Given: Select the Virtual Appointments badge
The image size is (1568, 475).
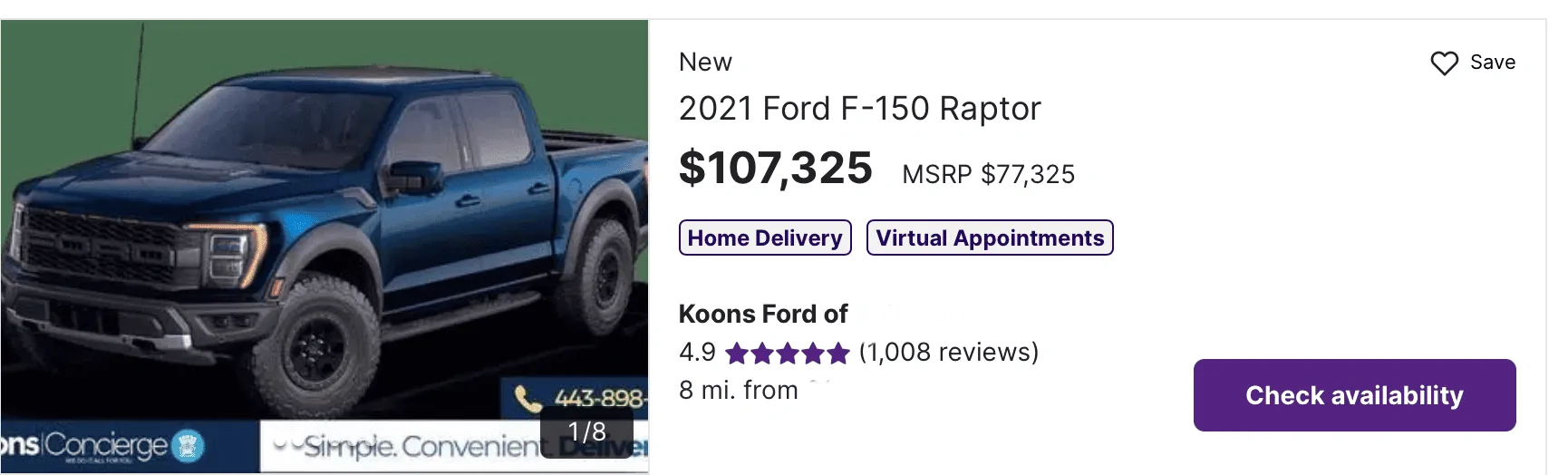Looking at the screenshot, I should coord(990,237).
